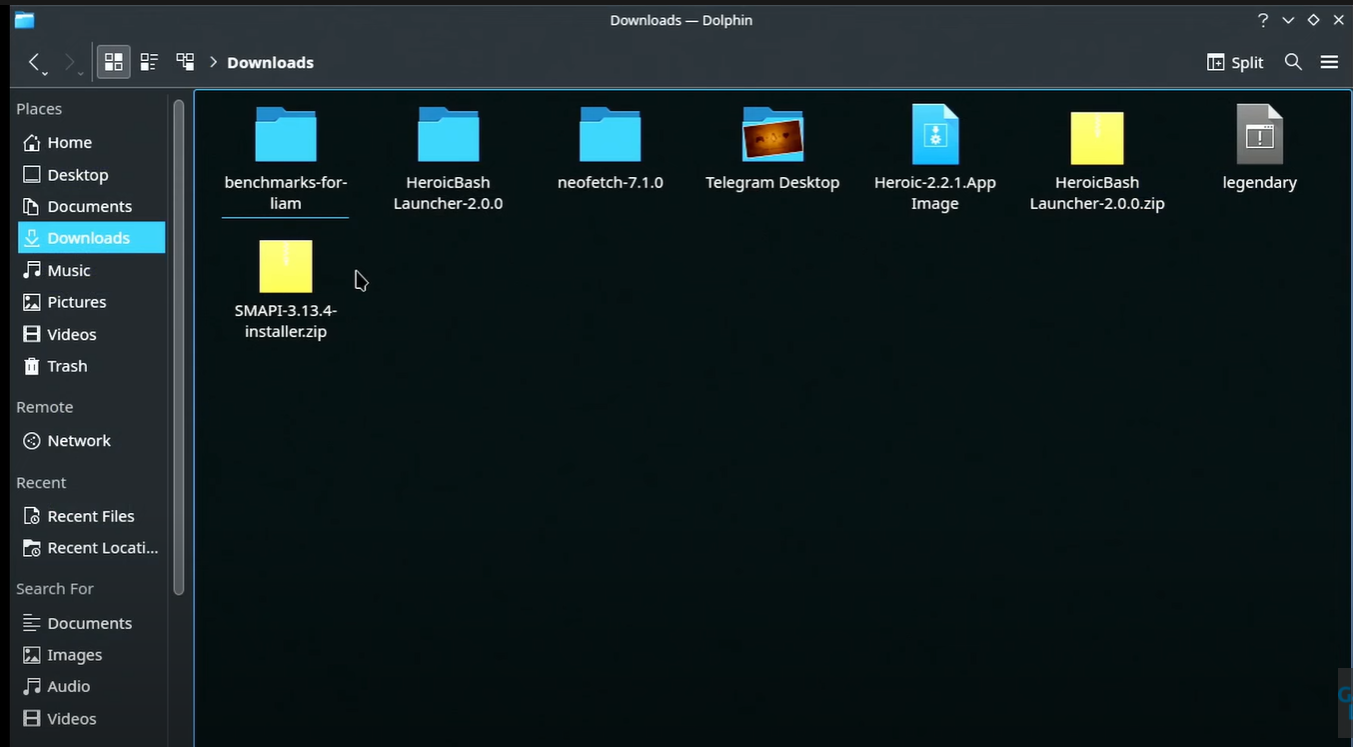
Task: Select the legendary file icon
Action: point(1259,134)
